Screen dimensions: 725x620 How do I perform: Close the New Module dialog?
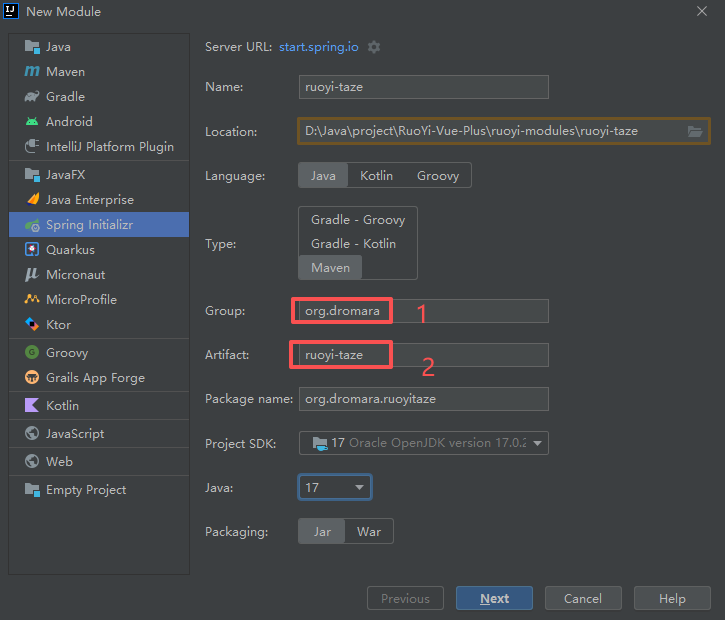[x=702, y=11]
